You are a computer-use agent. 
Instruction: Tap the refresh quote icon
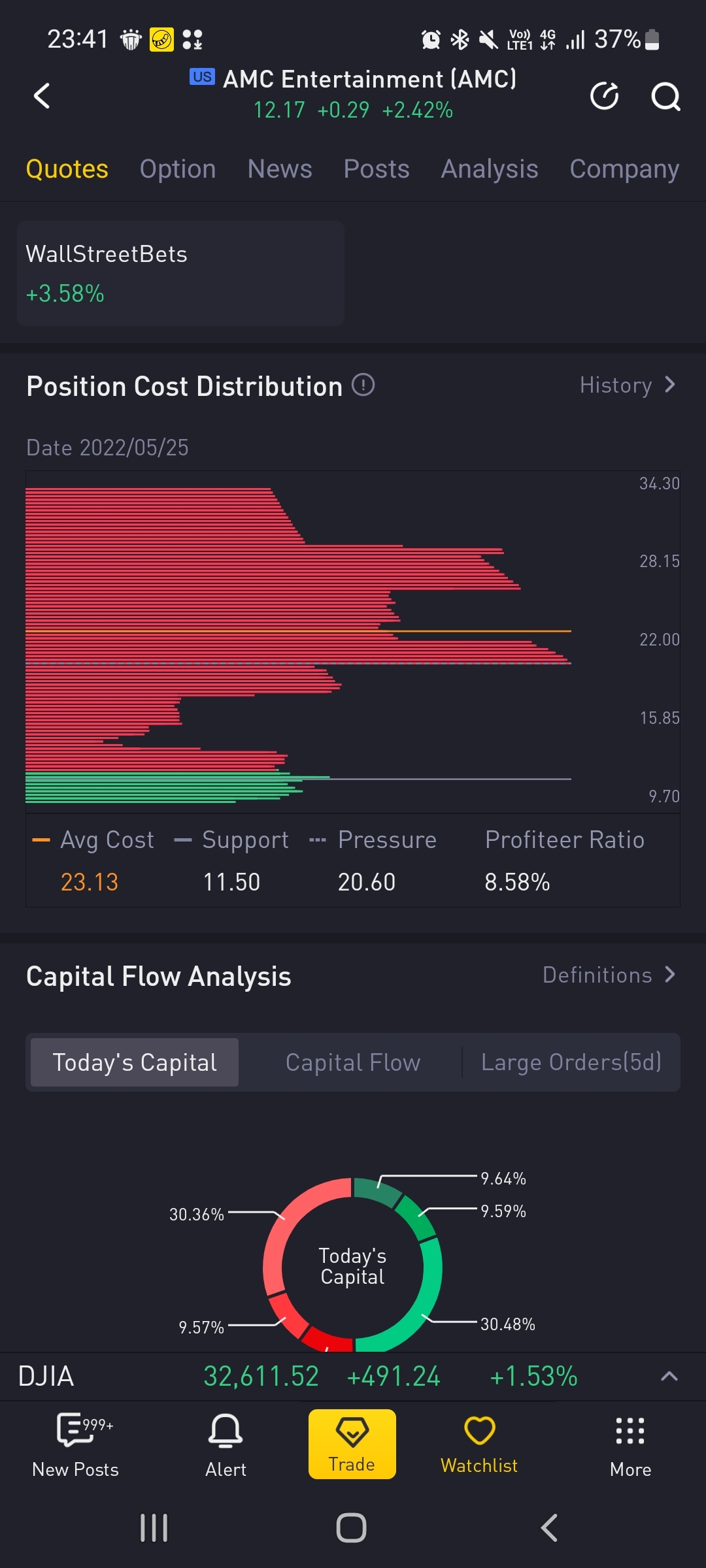(x=604, y=96)
